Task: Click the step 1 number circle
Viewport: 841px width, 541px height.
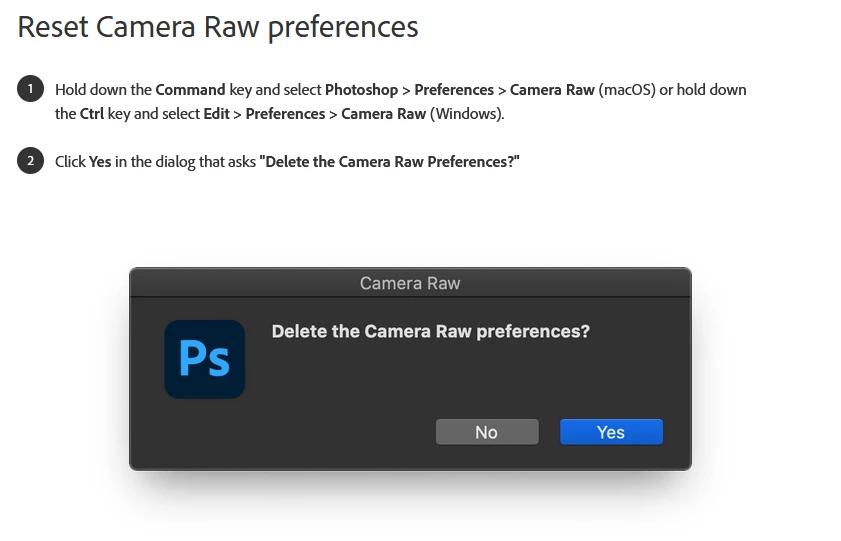Action: 30,88
